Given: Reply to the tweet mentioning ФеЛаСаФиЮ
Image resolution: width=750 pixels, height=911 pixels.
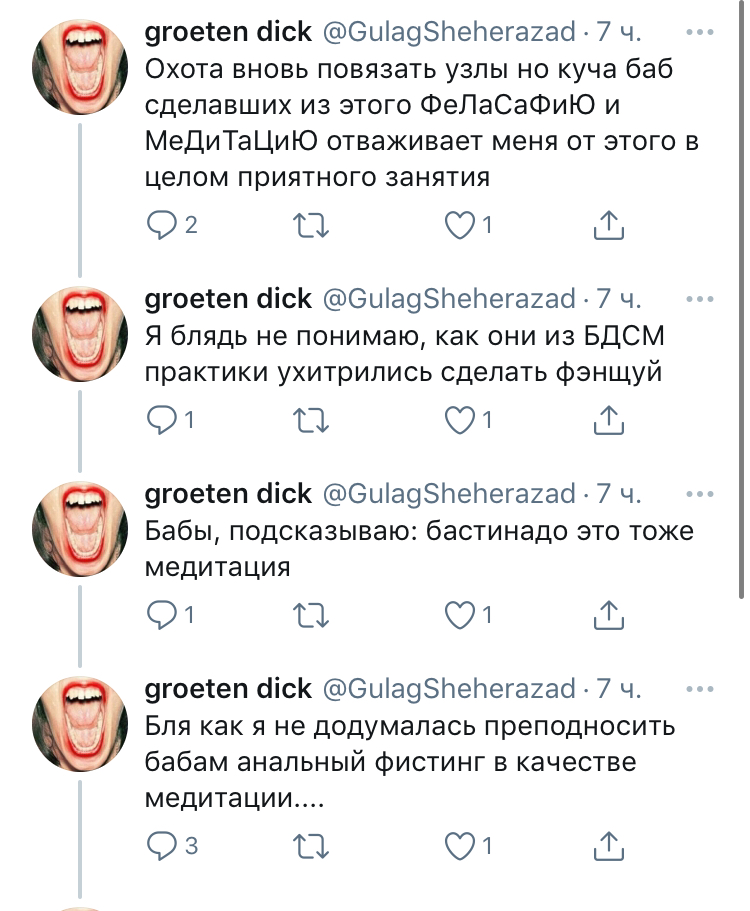Looking at the screenshot, I should [x=161, y=227].
